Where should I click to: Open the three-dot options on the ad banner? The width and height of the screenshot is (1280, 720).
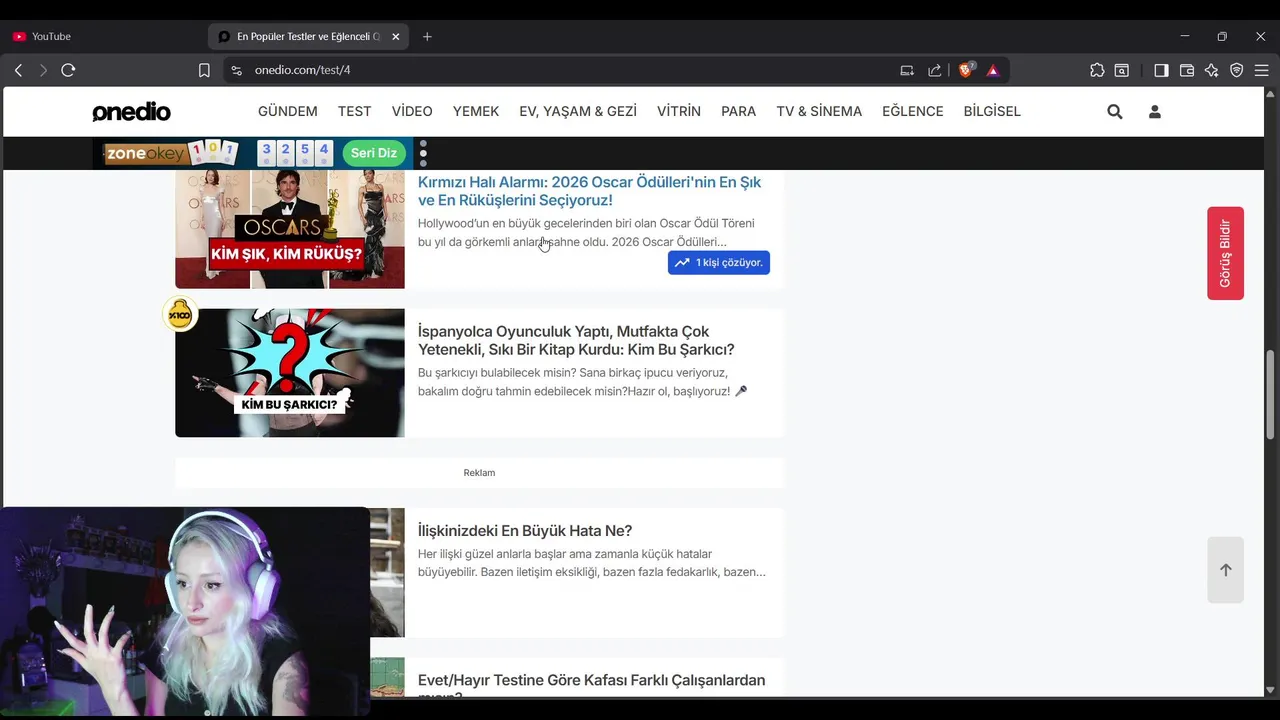423,153
